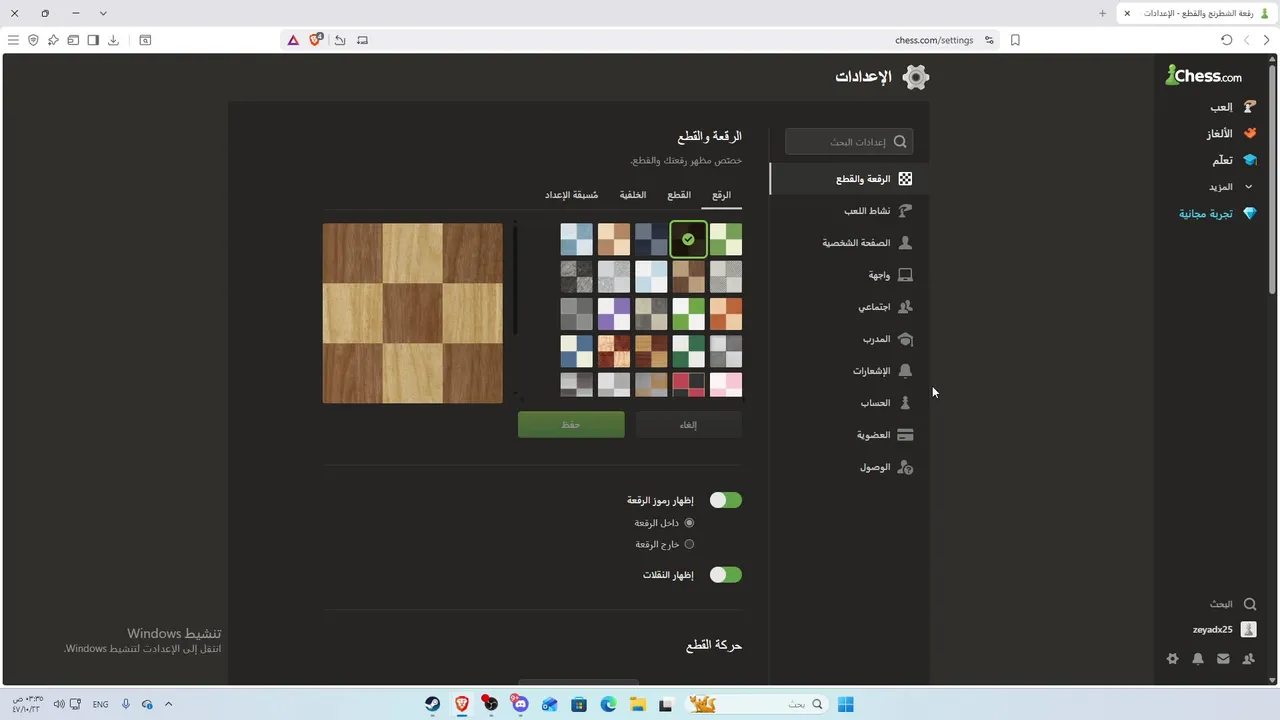Toggle browser sidebar panel icon
The height and width of the screenshot is (720, 1280).
pyautogui.click(x=93, y=40)
